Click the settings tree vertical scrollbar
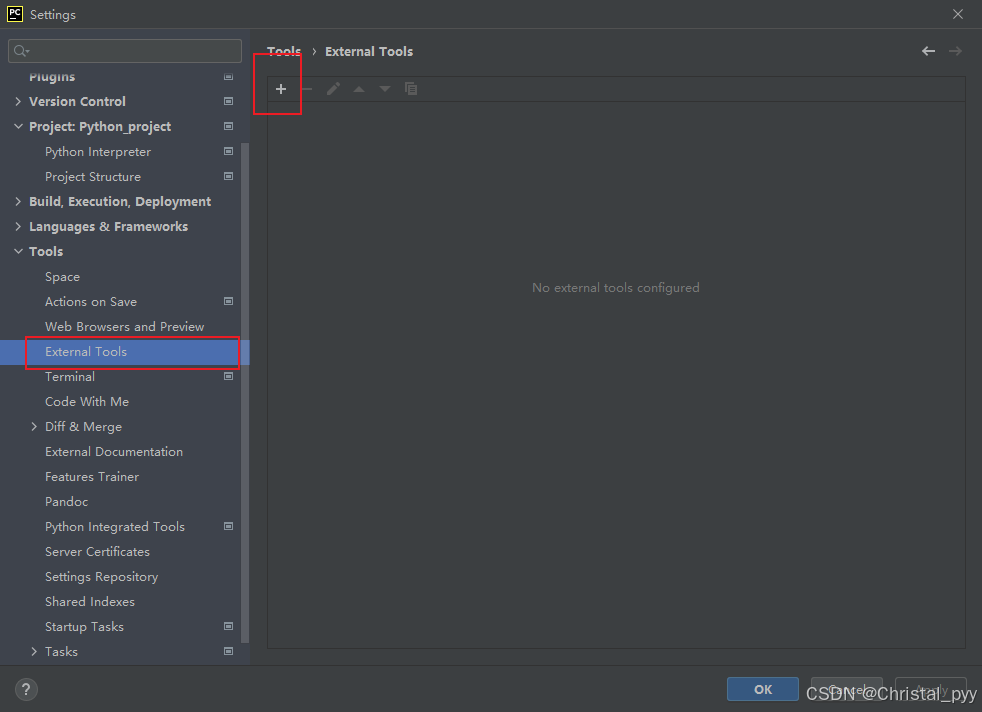This screenshot has height=712, width=982. click(x=246, y=393)
